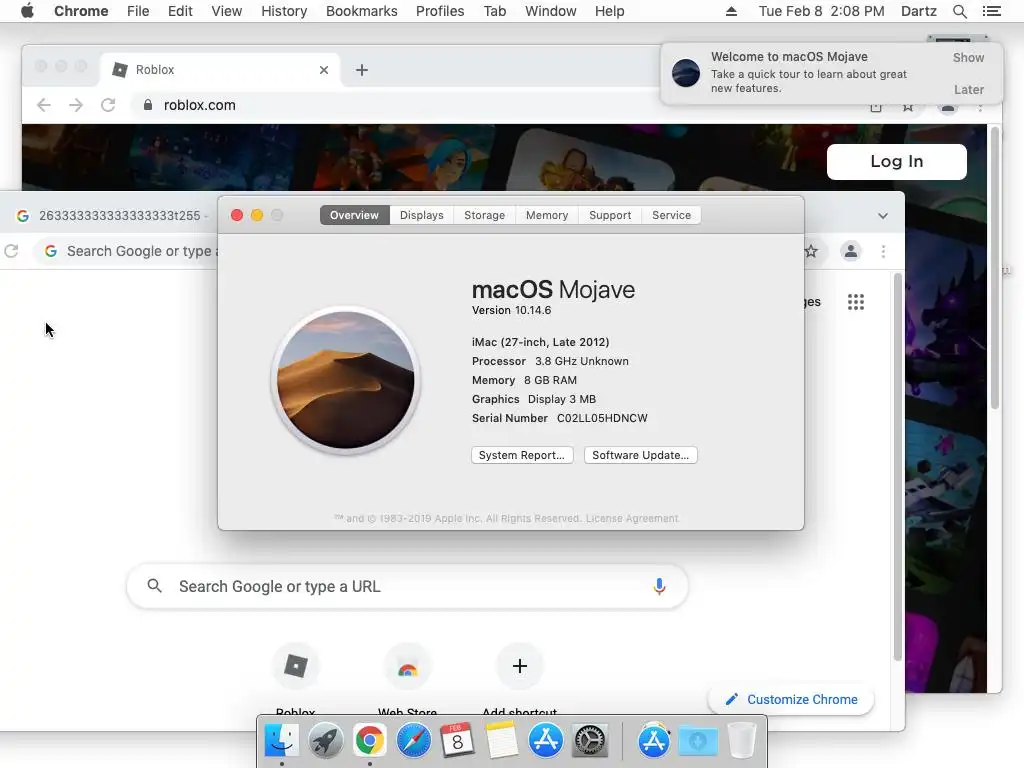Open Finder from the Dock

[x=281, y=741]
